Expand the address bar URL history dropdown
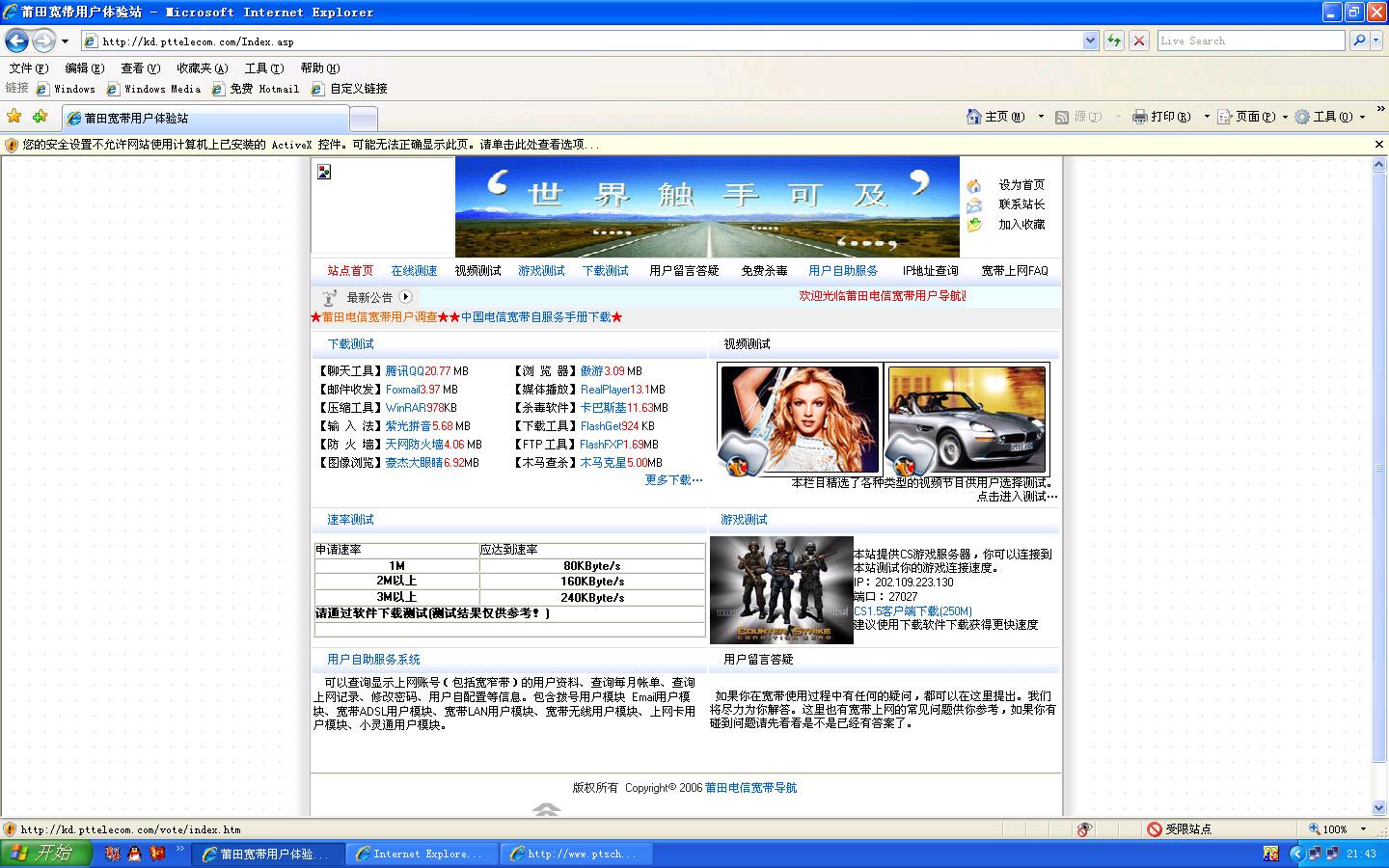This screenshot has width=1389, height=868. pos(1090,41)
